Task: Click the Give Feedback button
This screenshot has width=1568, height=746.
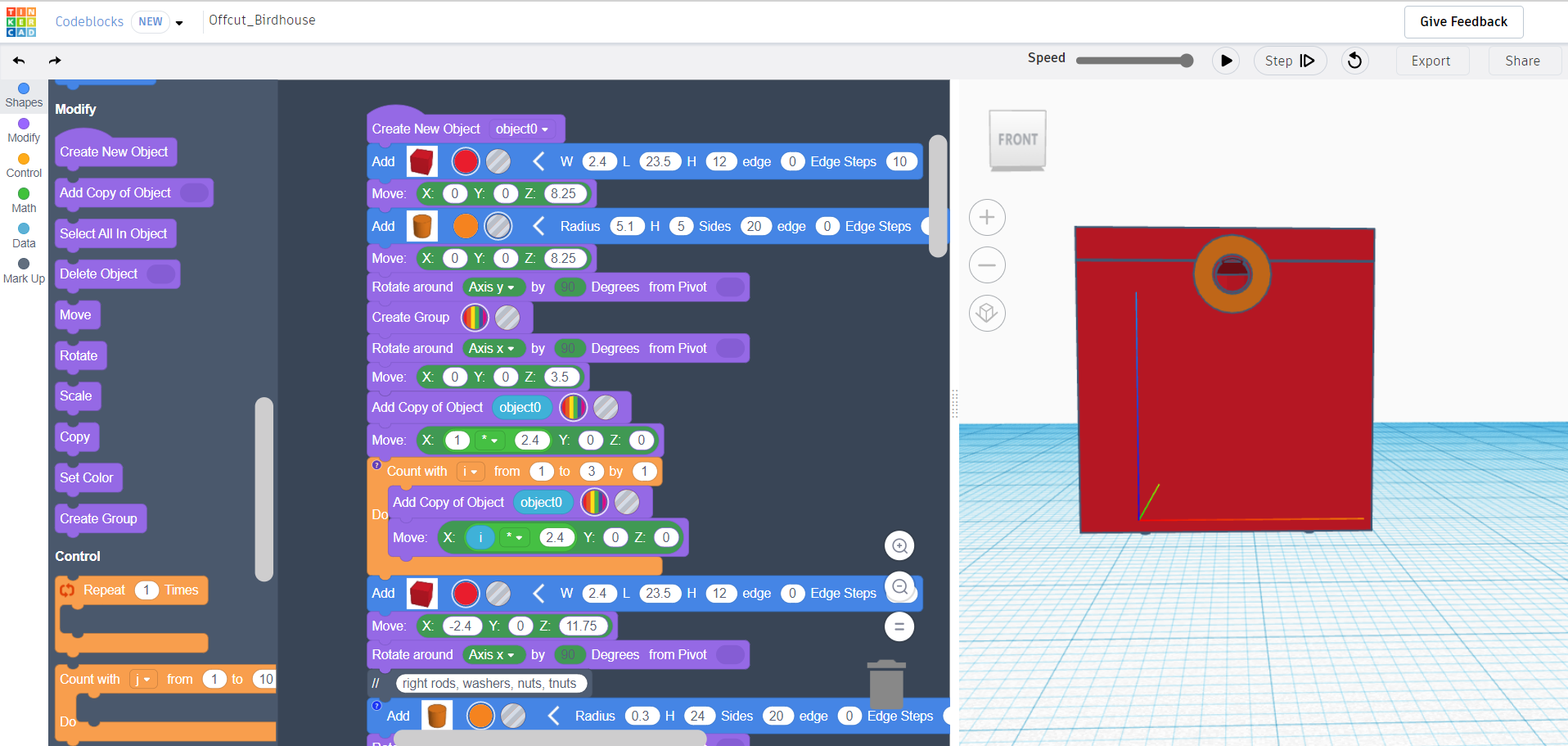Action: click(1463, 21)
